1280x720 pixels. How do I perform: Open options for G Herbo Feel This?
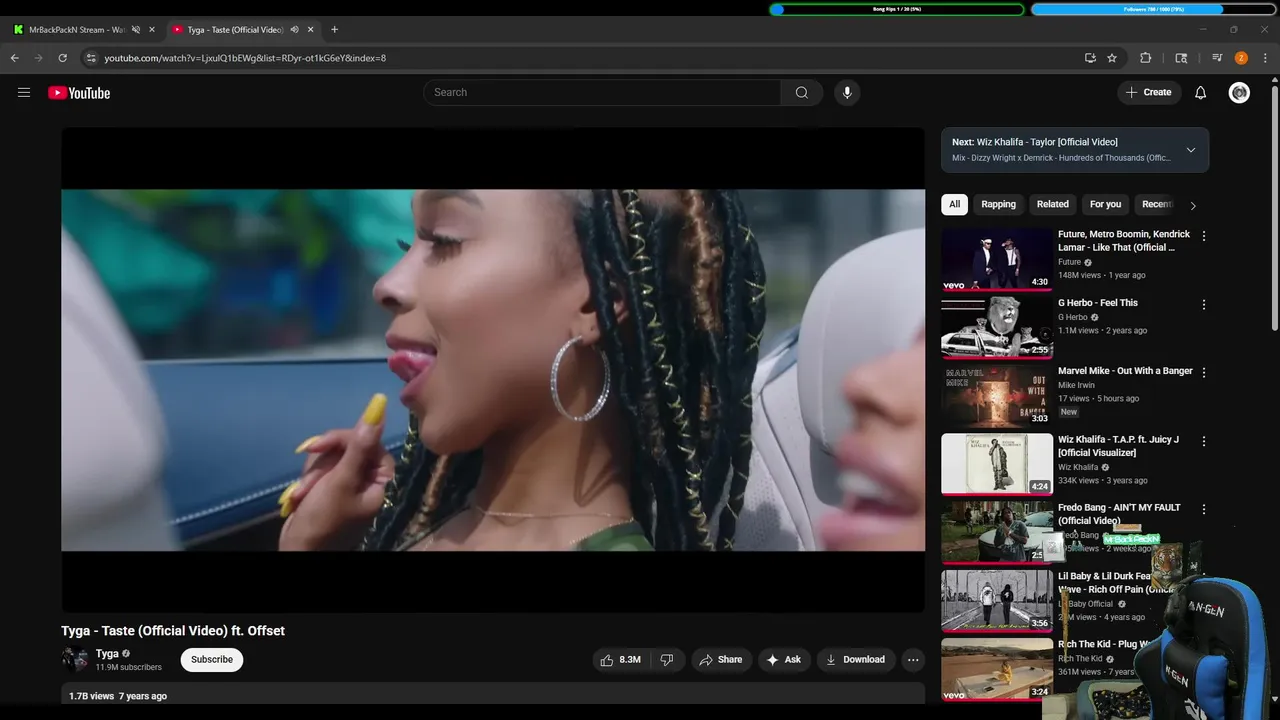click(x=1204, y=304)
